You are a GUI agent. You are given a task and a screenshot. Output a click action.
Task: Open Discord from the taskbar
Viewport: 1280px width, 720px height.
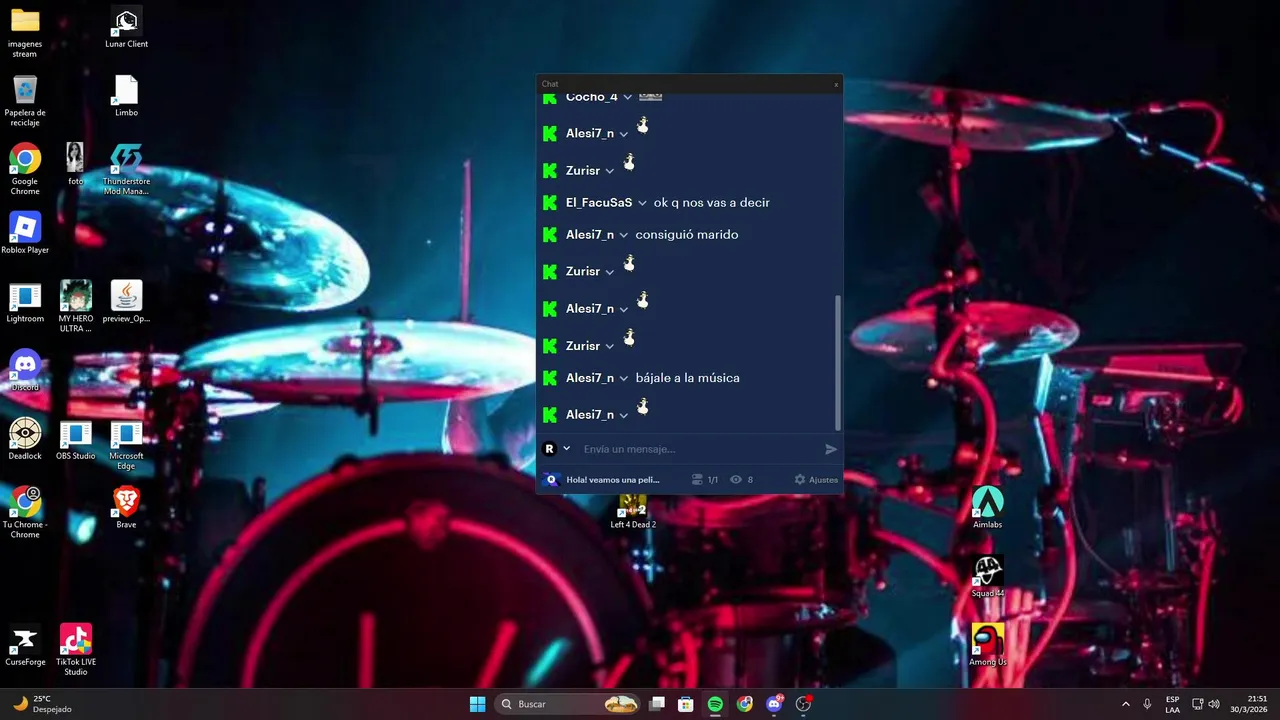coord(774,704)
